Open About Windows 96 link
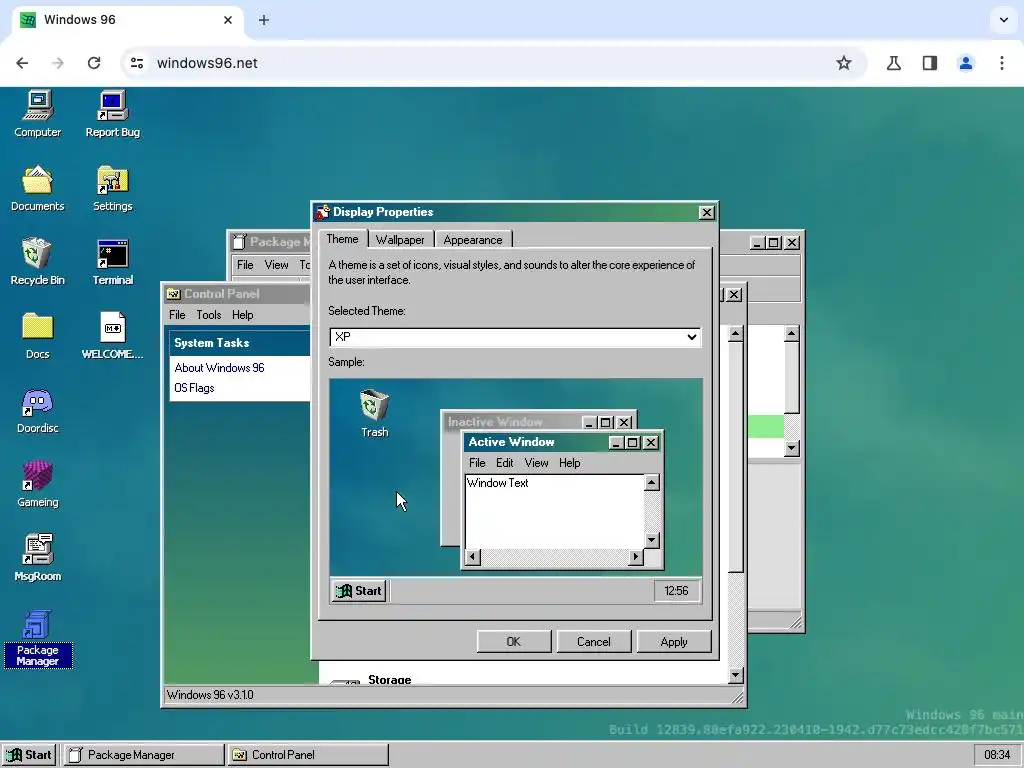The height and width of the screenshot is (768, 1024). point(219,368)
